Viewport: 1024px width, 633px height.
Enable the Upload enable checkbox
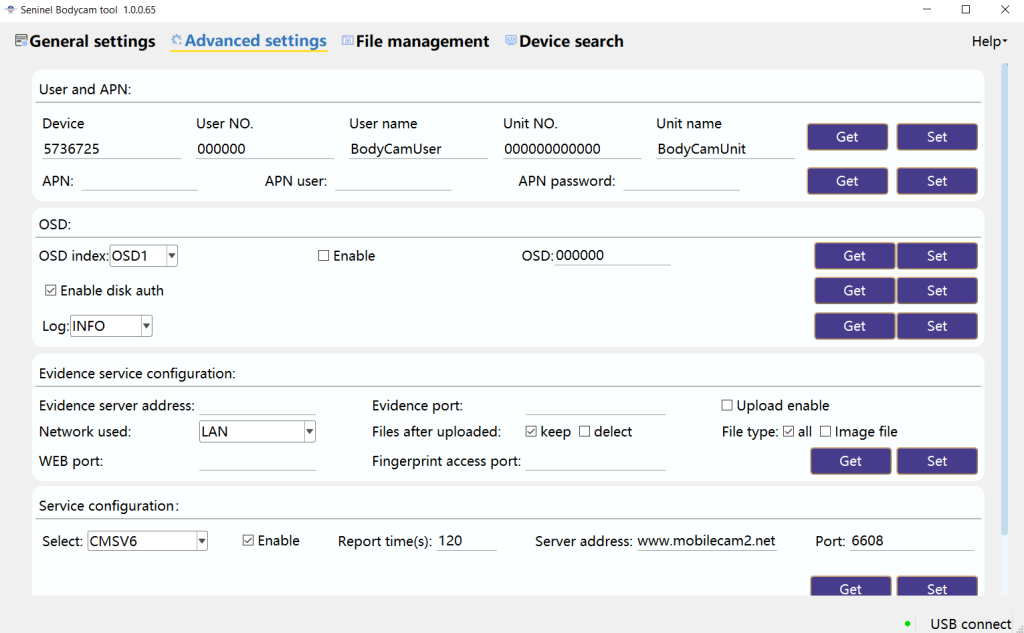click(727, 406)
